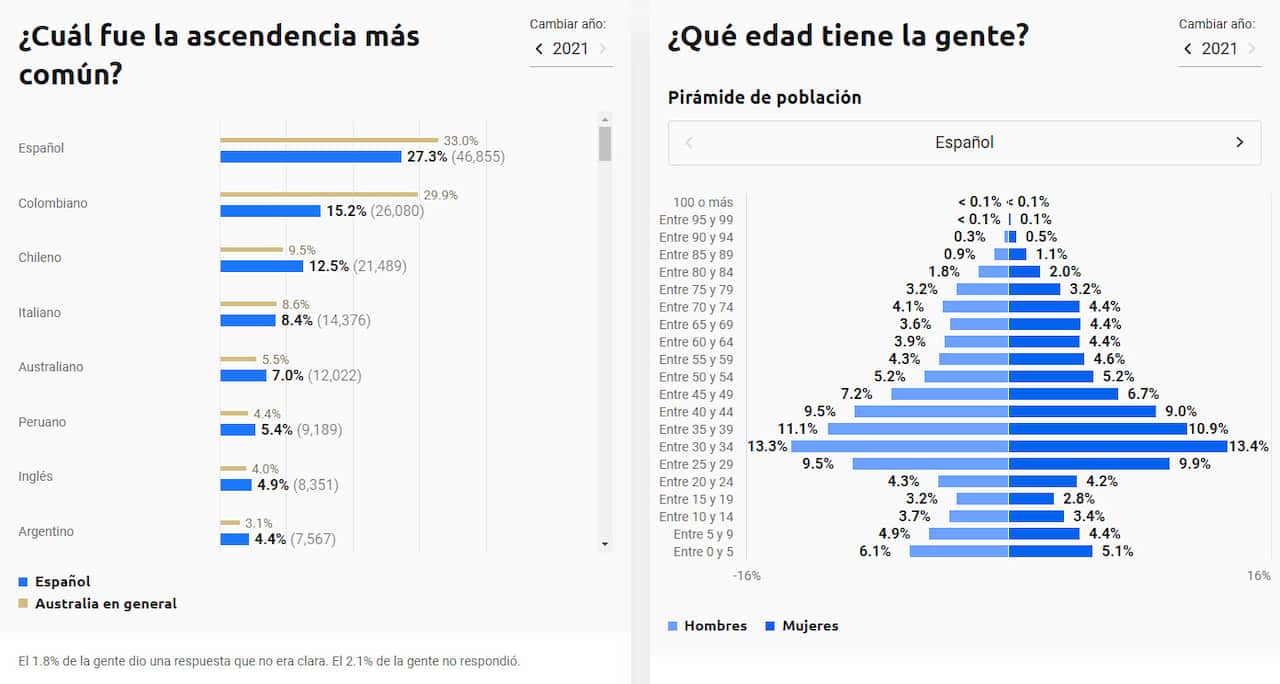Image resolution: width=1280 pixels, height=684 pixels.
Task: Click the next year arrow on age chart
Action: click(1253, 48)
